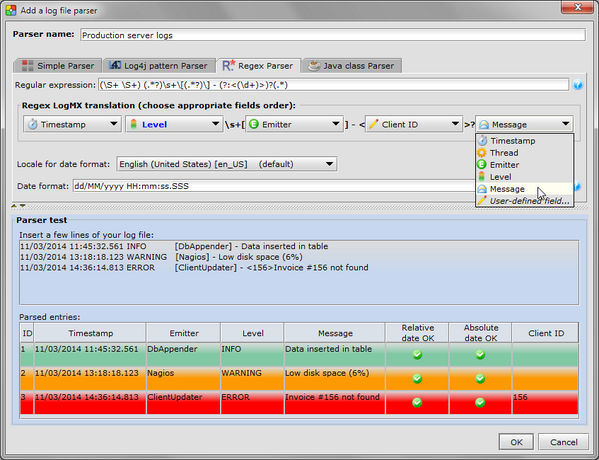599x460 pixels.
Task: Click the Date format input field
Action: click(275, 186)
